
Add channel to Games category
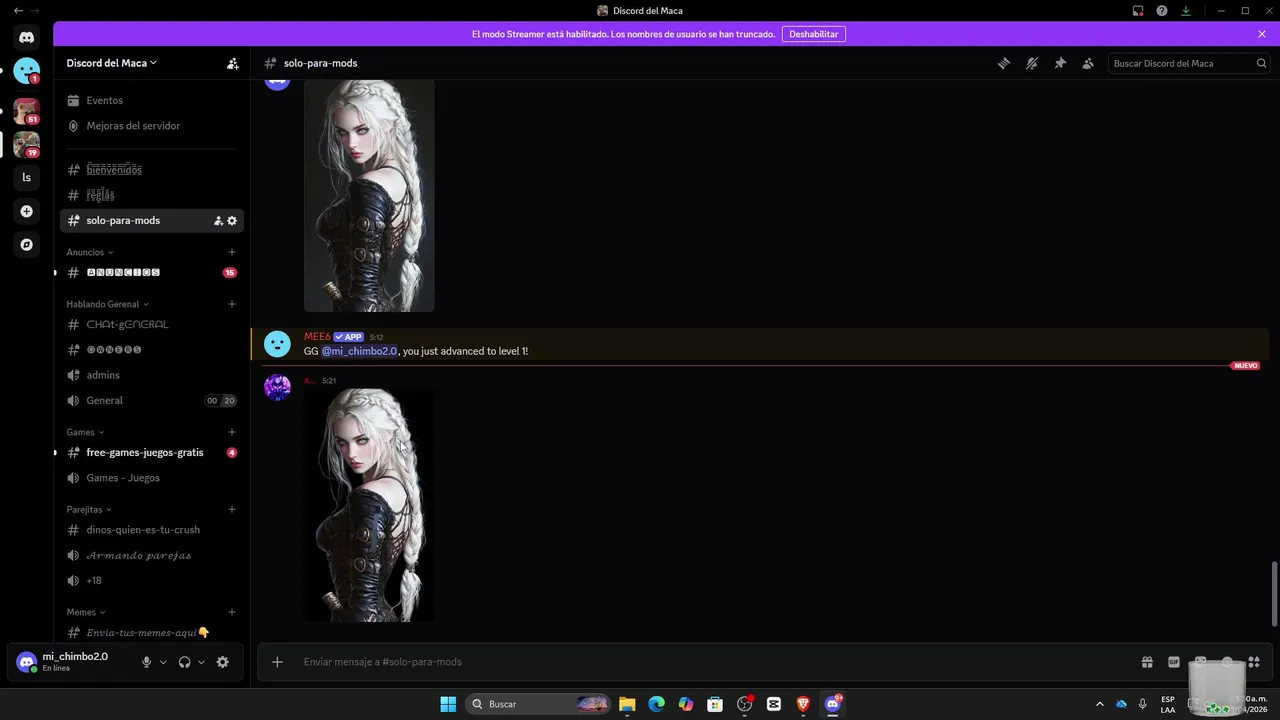point(232,432)
